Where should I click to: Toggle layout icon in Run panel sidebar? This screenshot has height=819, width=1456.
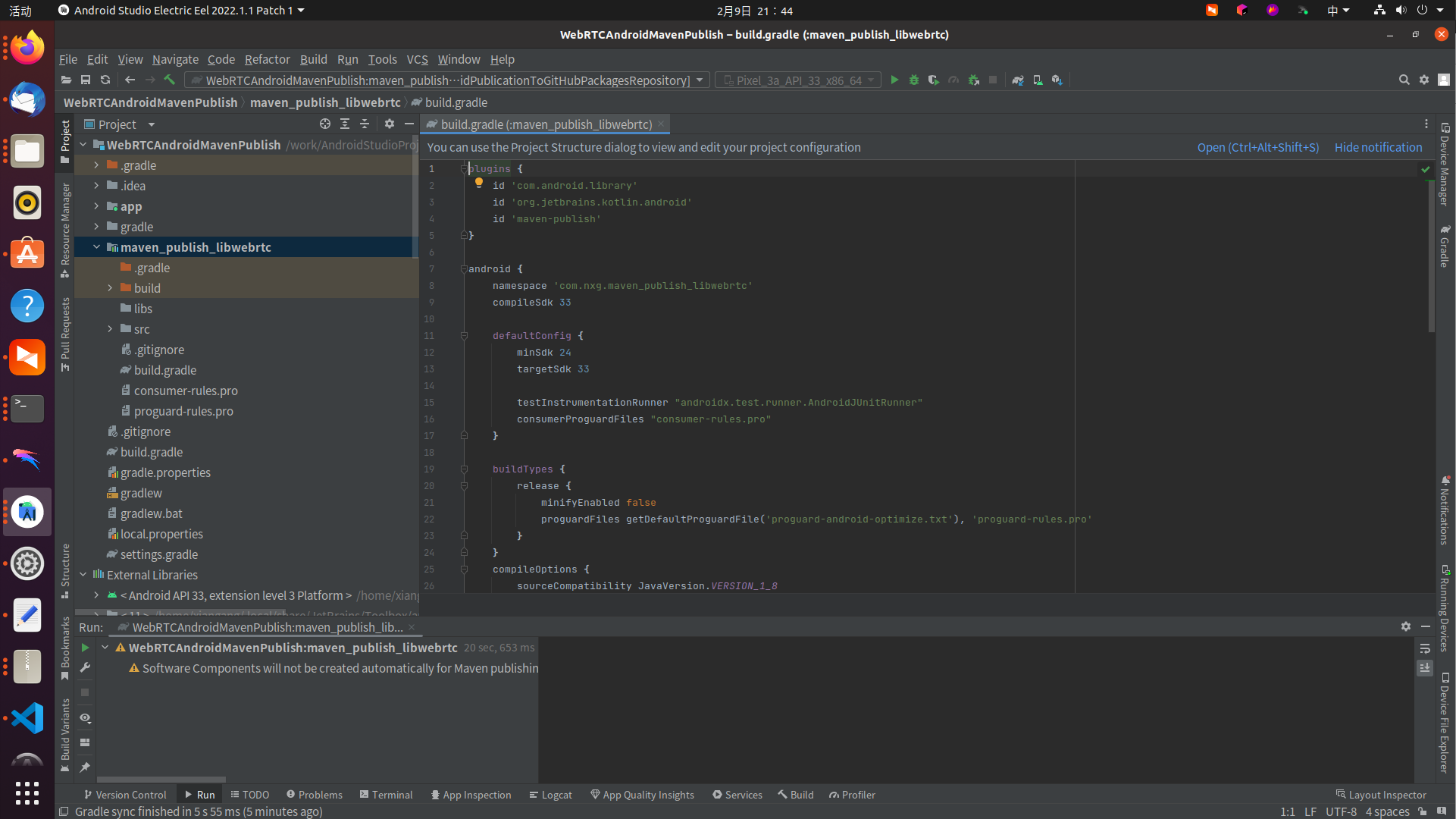pos(85,742)
